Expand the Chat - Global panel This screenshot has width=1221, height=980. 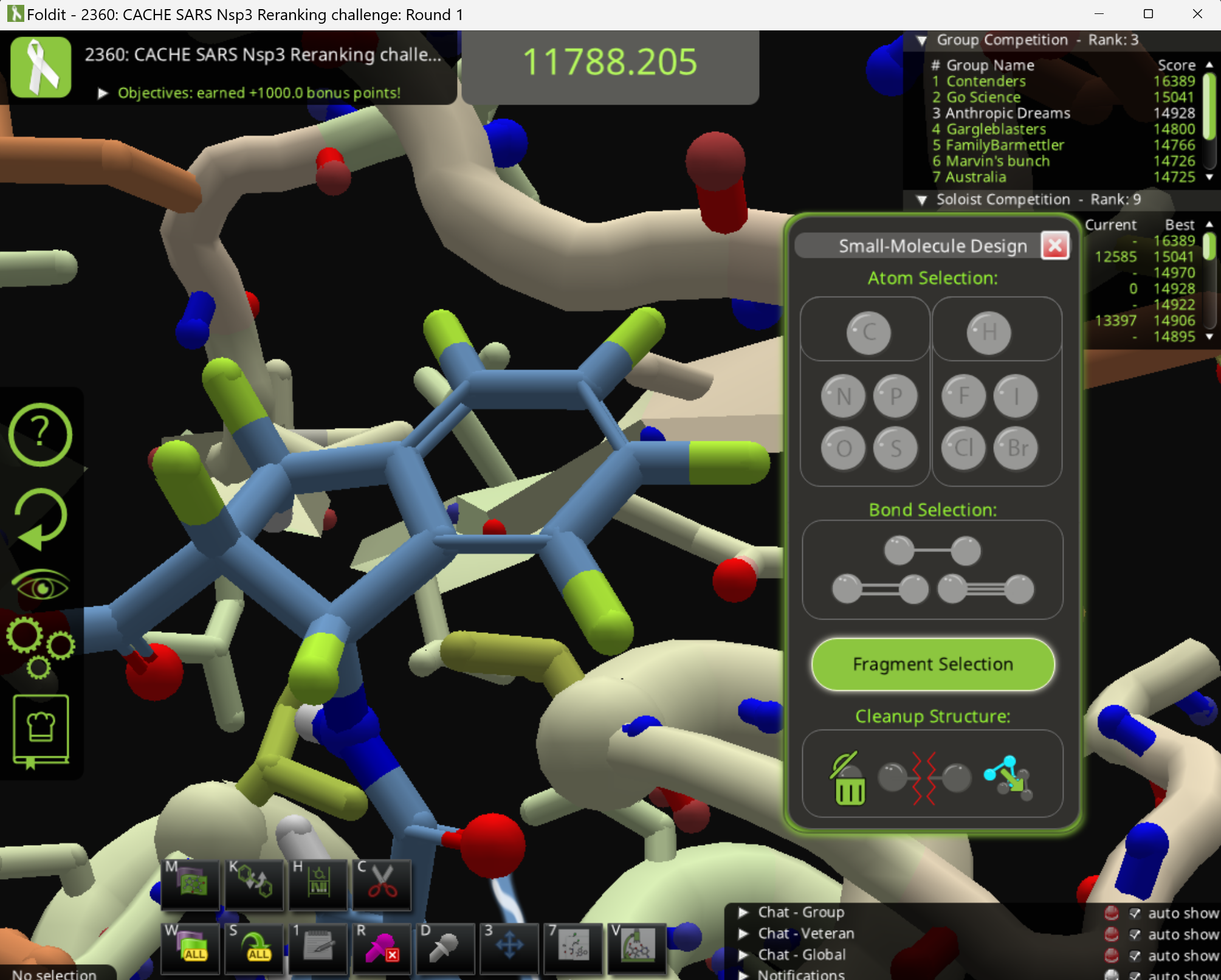click(x=743, y=955)
